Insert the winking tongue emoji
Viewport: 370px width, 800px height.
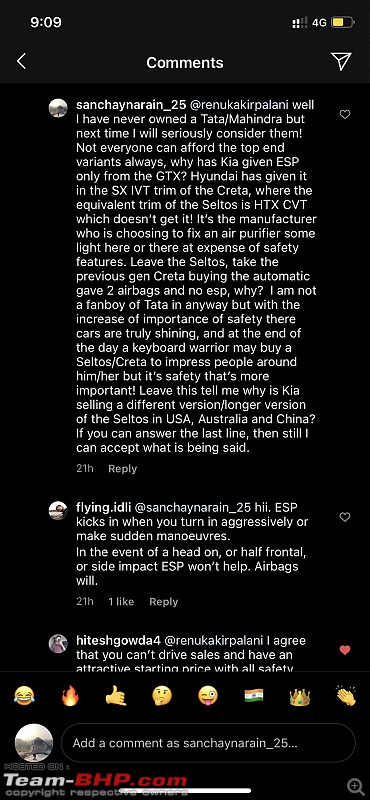tap(208, 695)
